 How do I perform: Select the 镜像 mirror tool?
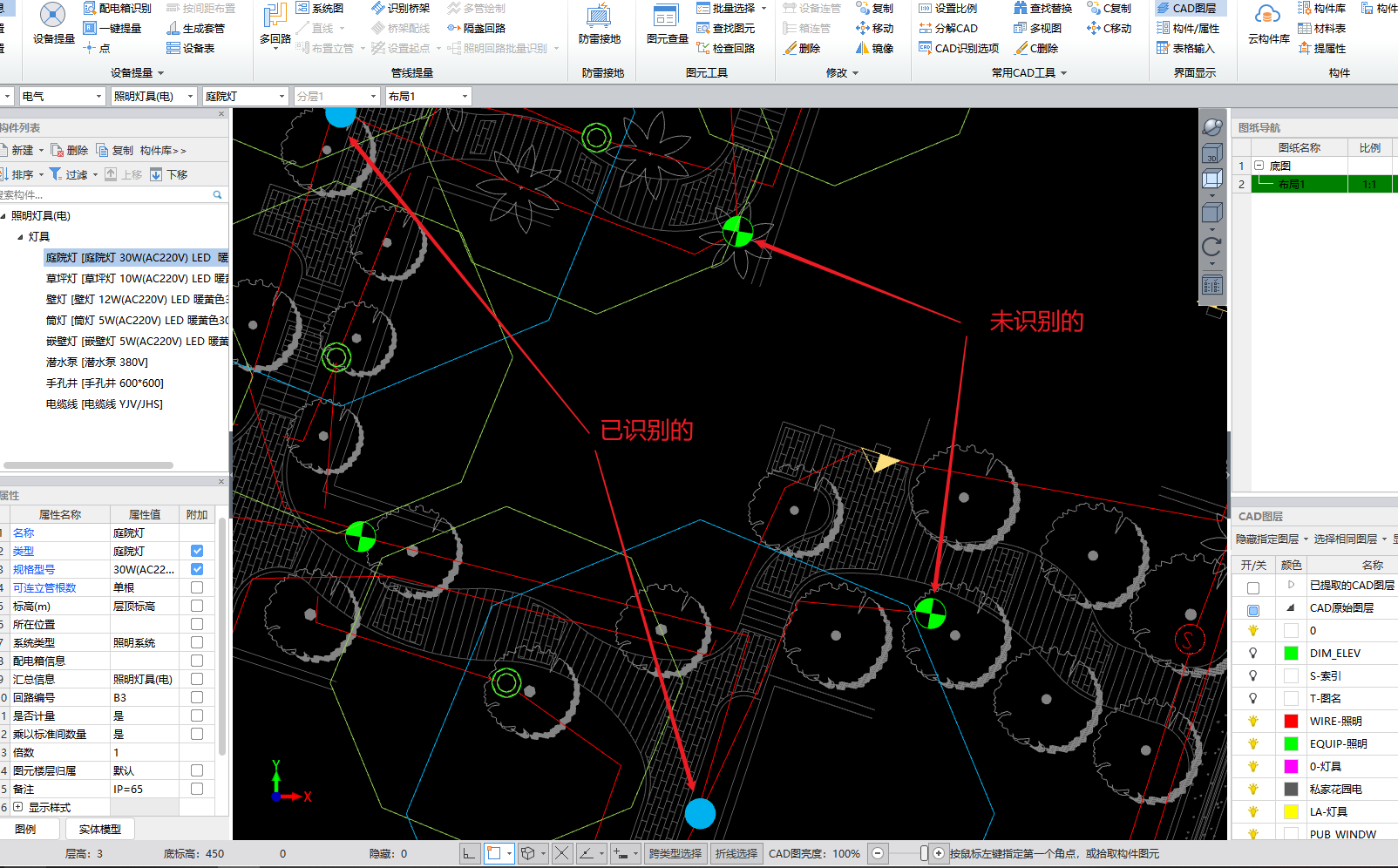874,48
